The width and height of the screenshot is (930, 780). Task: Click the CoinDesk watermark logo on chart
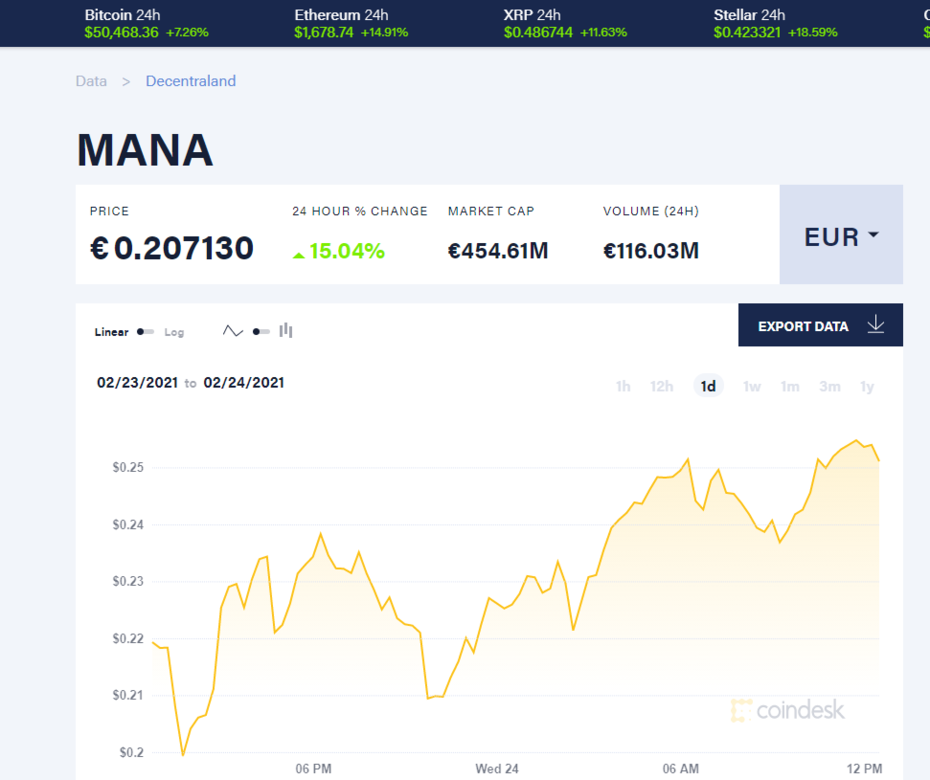click(788, 711)
